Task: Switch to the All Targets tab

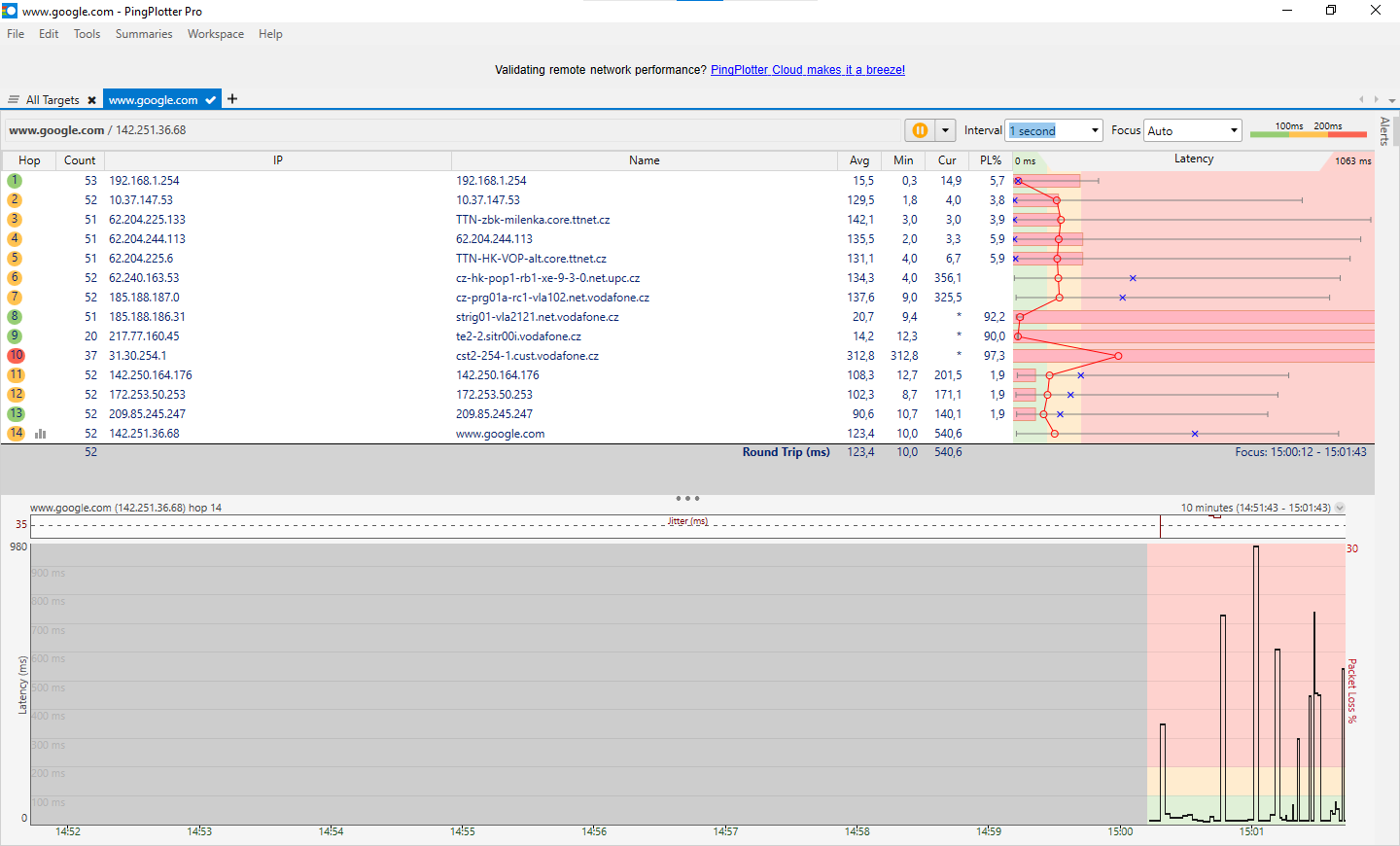Action: [x=52, y=100]
